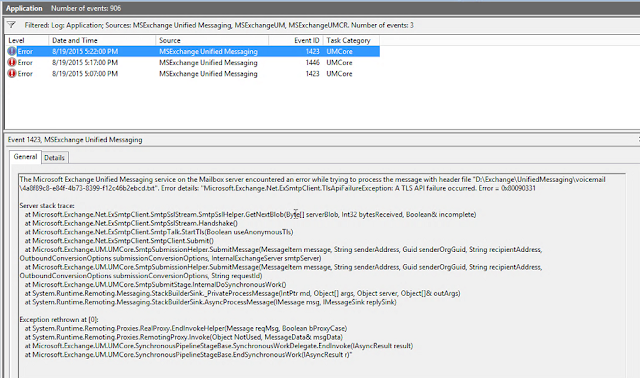Image resolution: width=640 pixels, height=378 pixels.
Task: Sort events by Event ID column
Action: [296, 40]
